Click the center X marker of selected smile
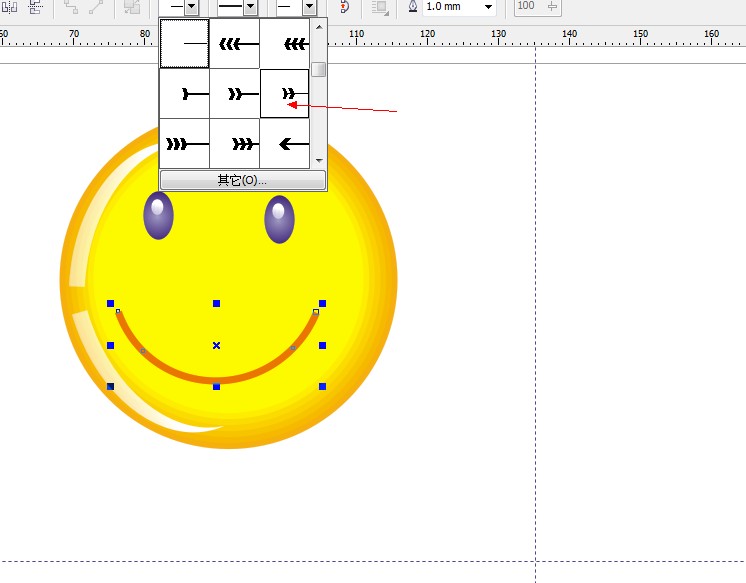 click(x=216, y=345)
